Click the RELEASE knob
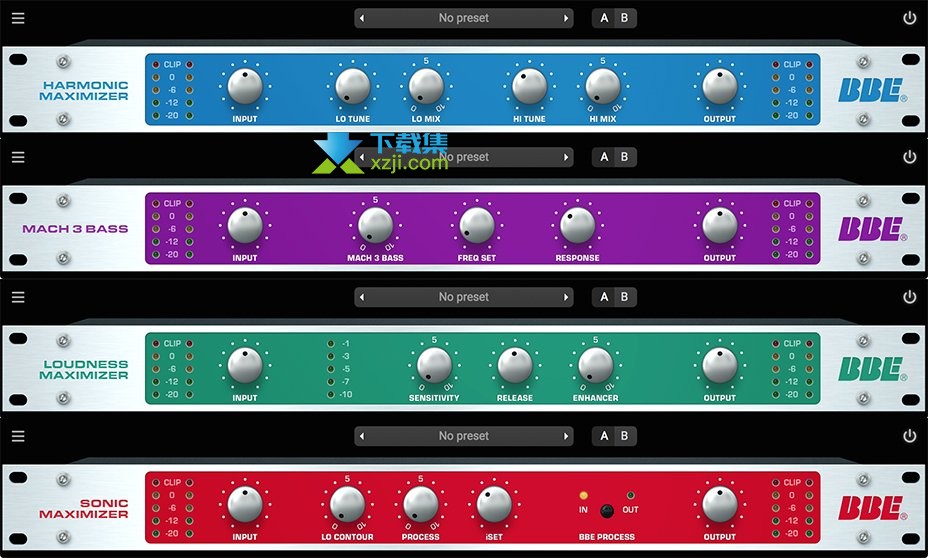This screenshot has height=558, width=928. pos(514,365)
